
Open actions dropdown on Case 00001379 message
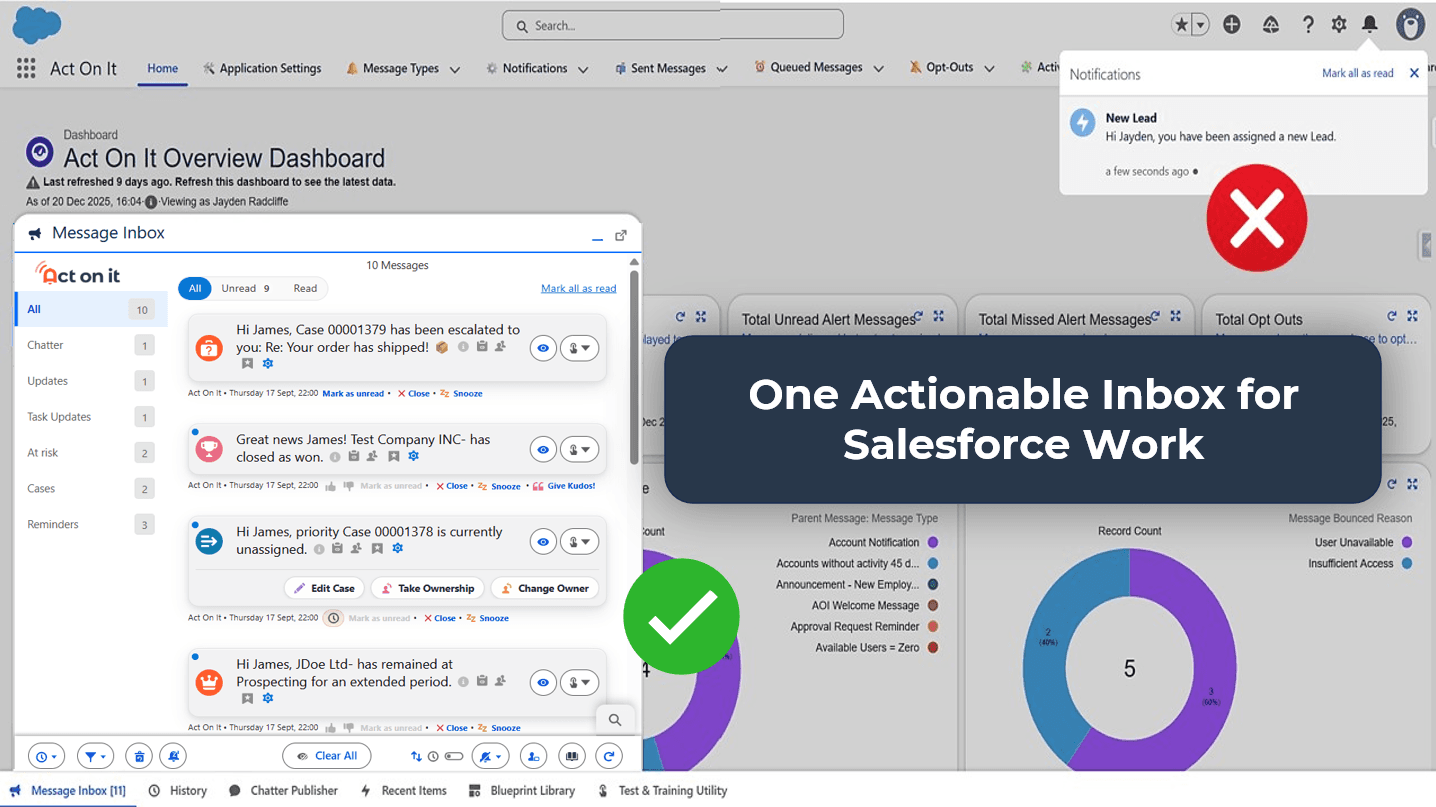pyautogui.click(x=579, y=348)
